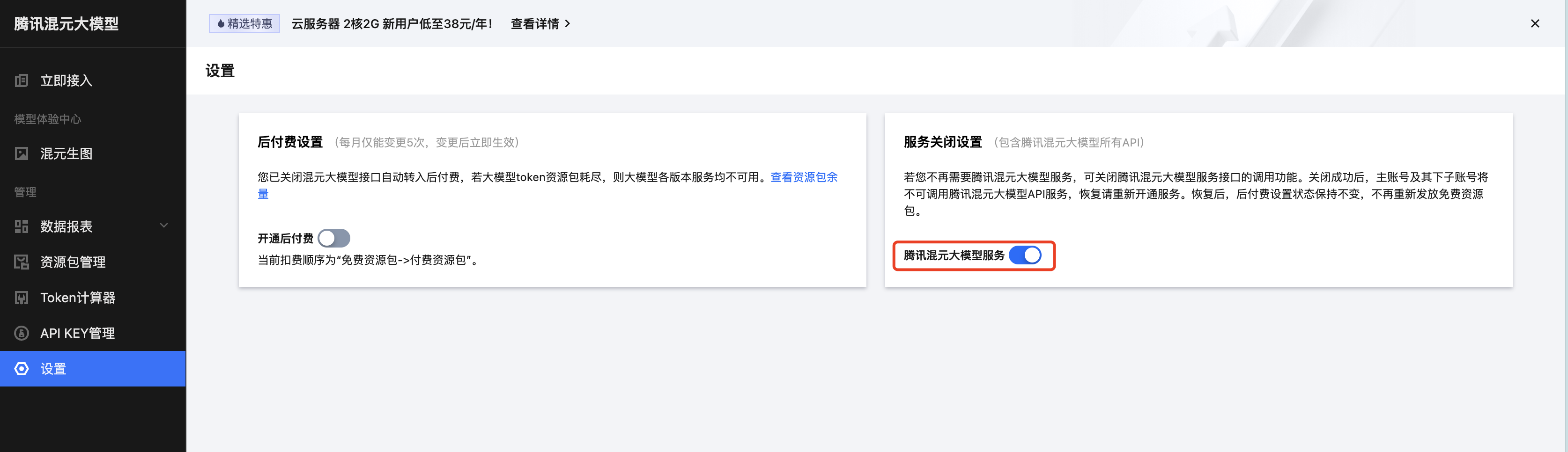
Task: Open Token计算器 menu entry
Action: click(x=93, y=298)
